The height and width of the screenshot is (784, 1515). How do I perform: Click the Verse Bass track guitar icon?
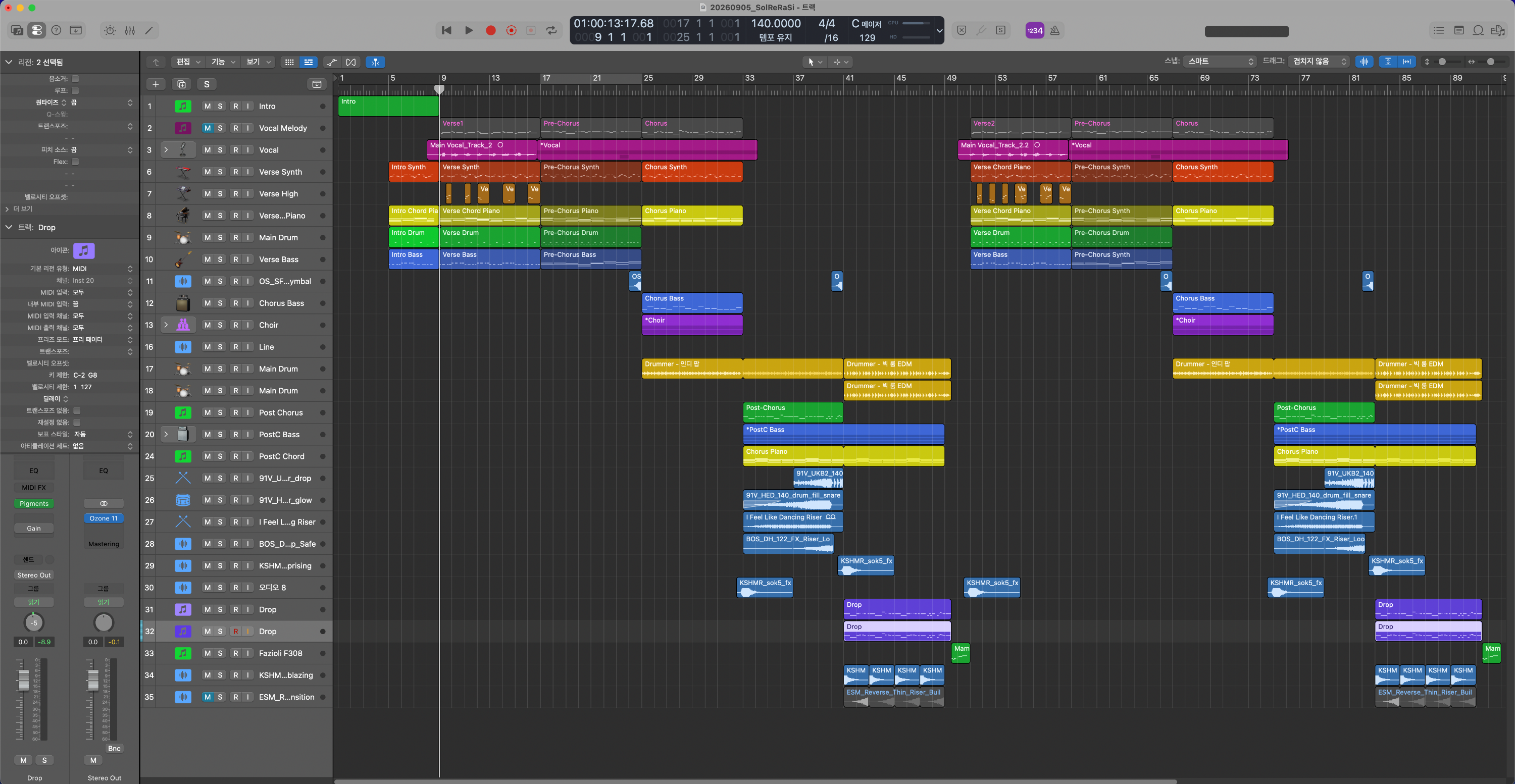point(183,259)
